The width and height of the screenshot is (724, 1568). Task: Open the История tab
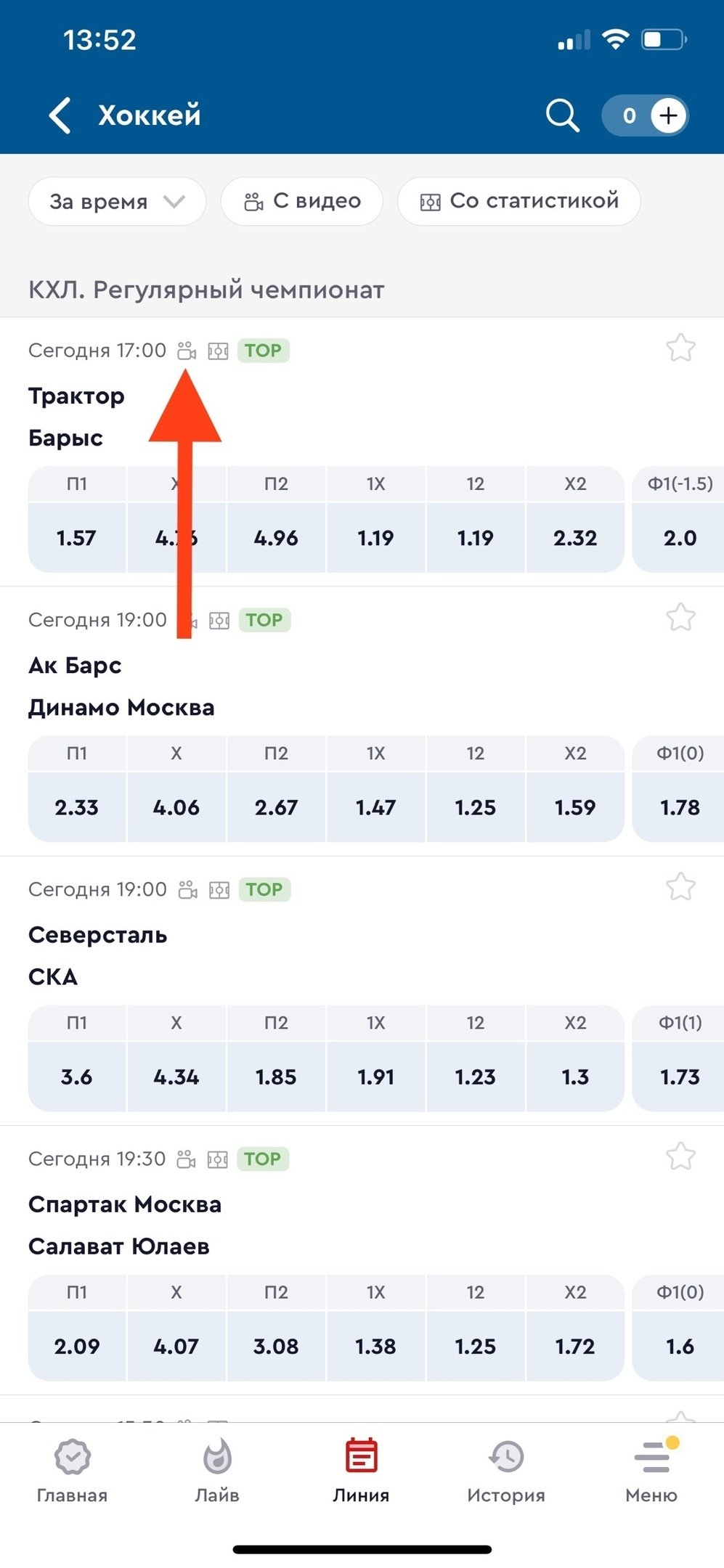click(505, 1471)
